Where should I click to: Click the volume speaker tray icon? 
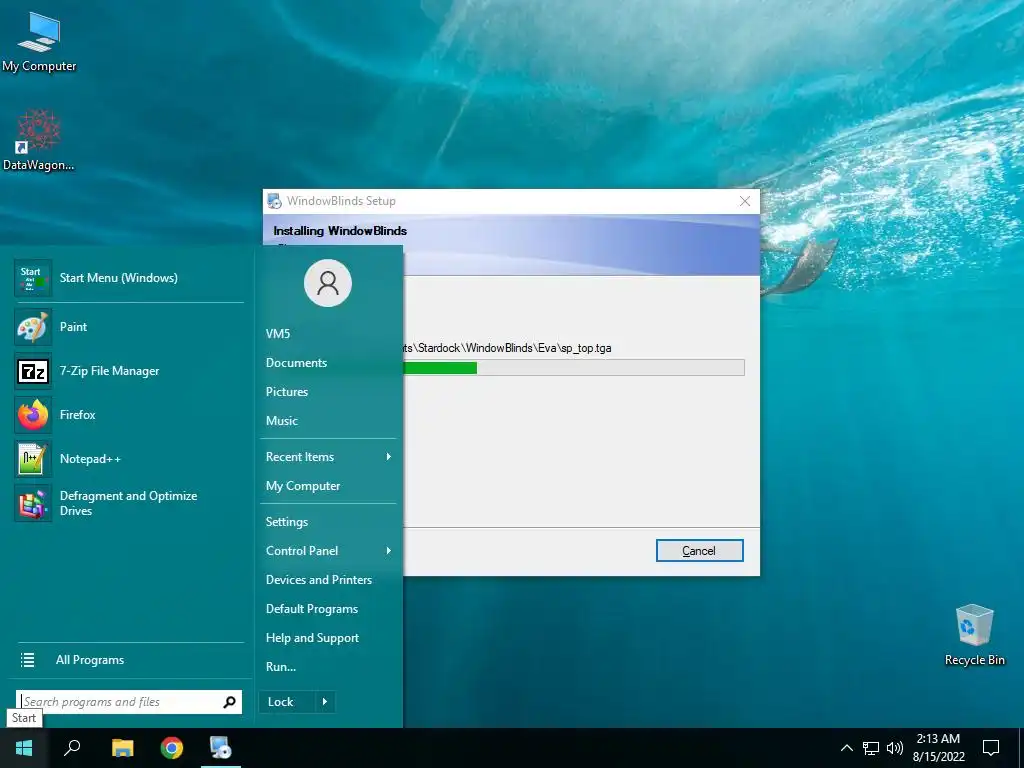point(895,748)
